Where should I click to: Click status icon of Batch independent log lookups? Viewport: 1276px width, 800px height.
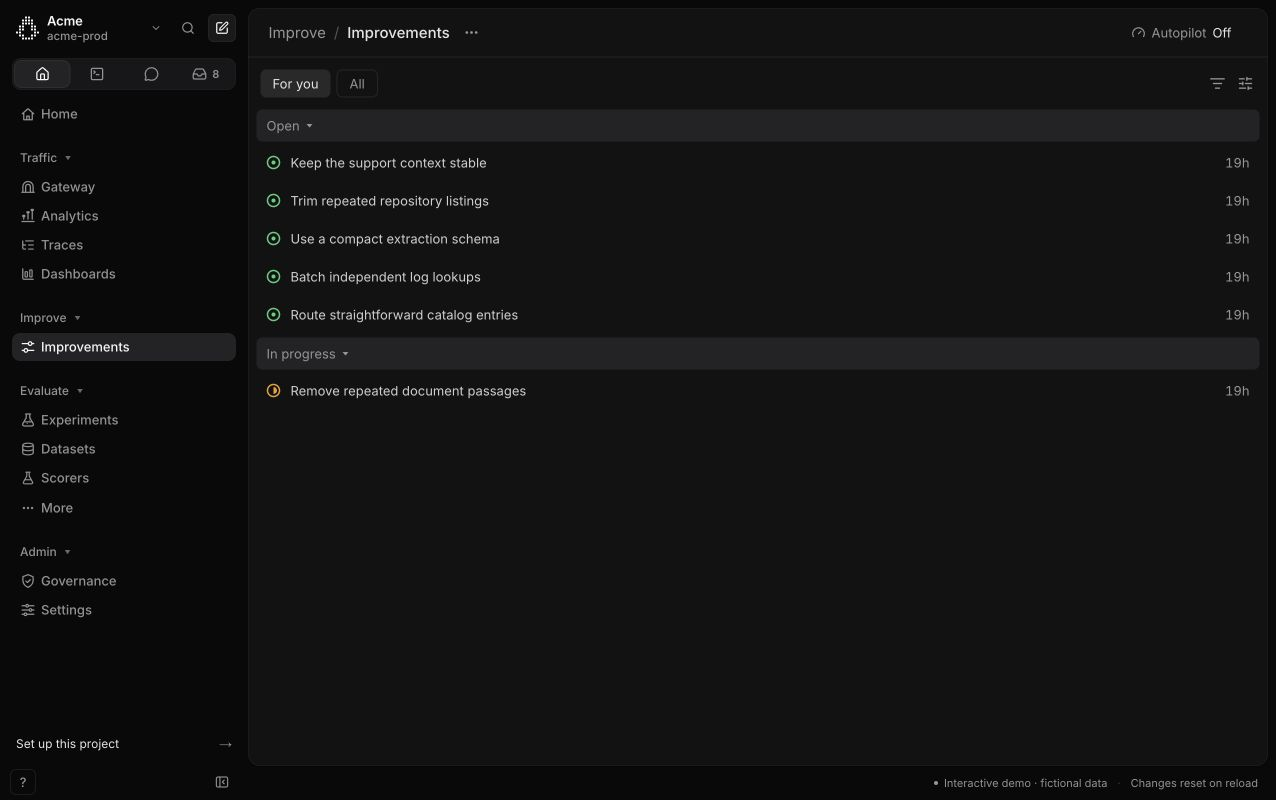(273, 277)
